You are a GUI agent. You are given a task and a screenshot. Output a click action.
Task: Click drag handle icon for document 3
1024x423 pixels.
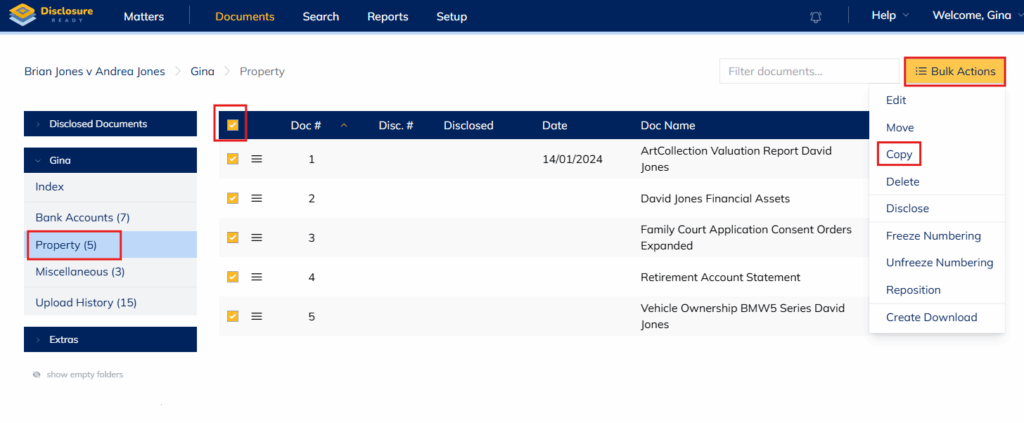(x=257, y=238)
